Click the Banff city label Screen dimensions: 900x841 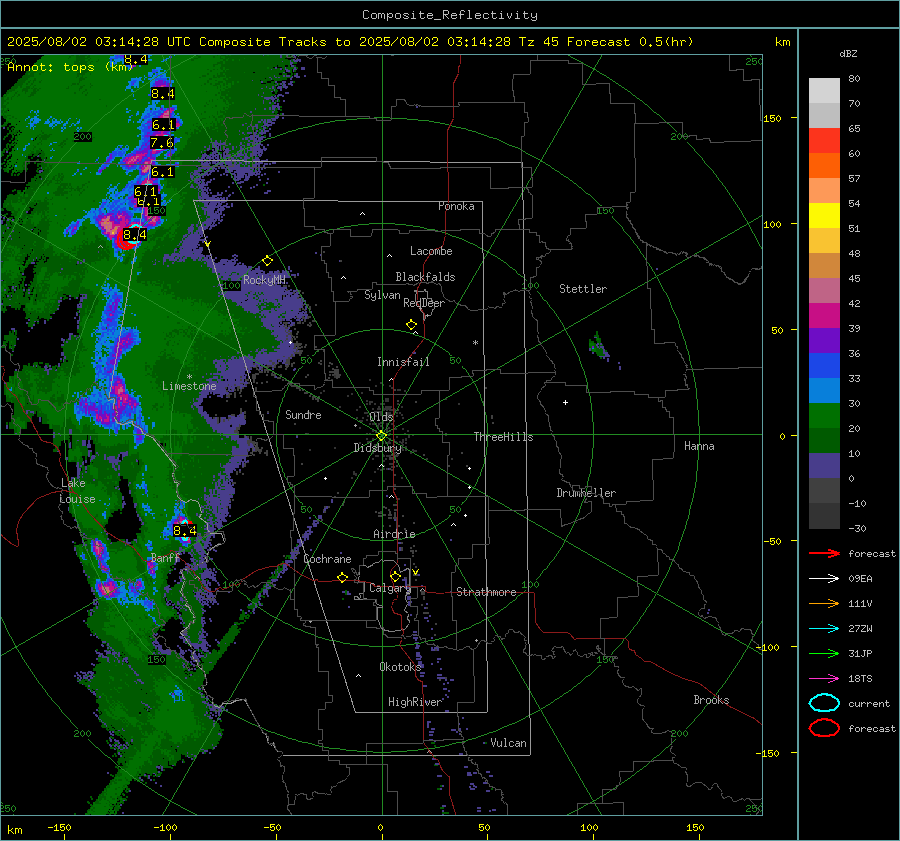[165, 558]
